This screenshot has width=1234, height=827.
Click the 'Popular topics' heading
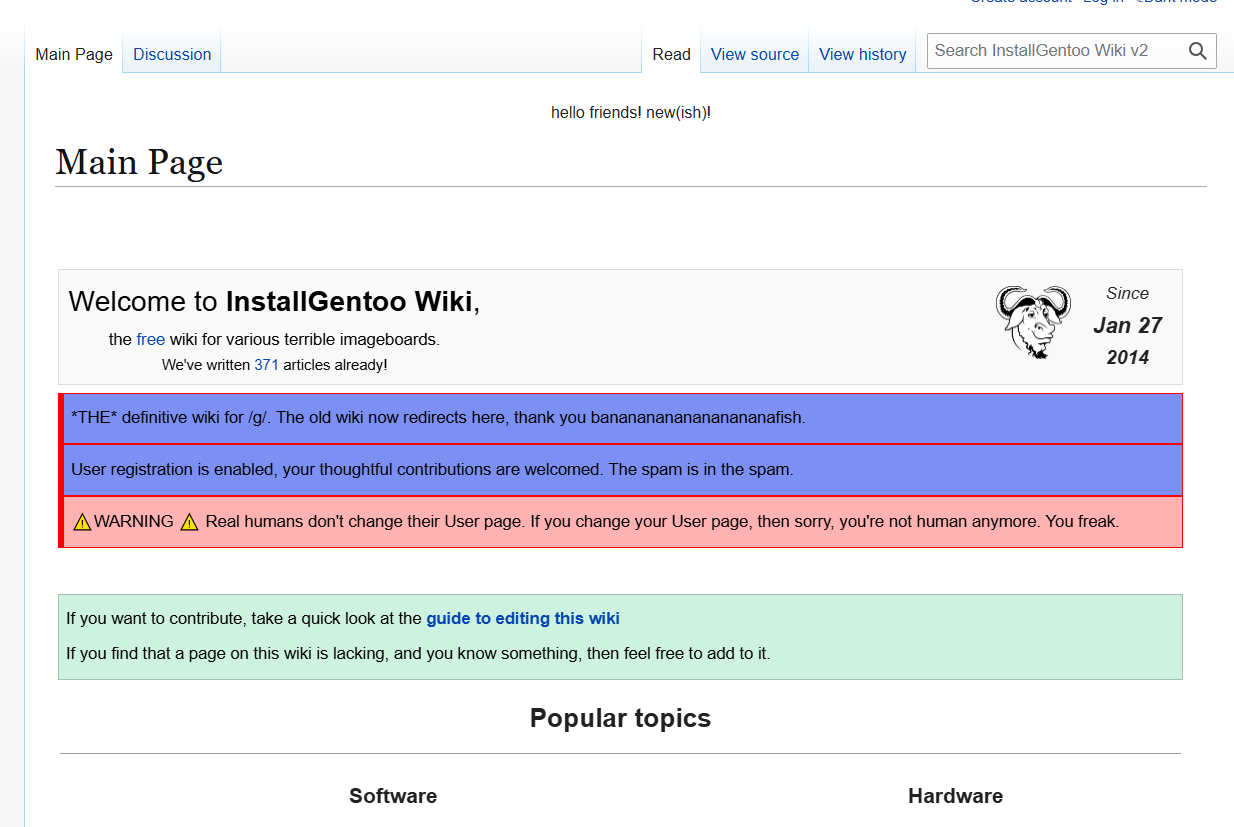pyautogui.click(x=620, y=718)
